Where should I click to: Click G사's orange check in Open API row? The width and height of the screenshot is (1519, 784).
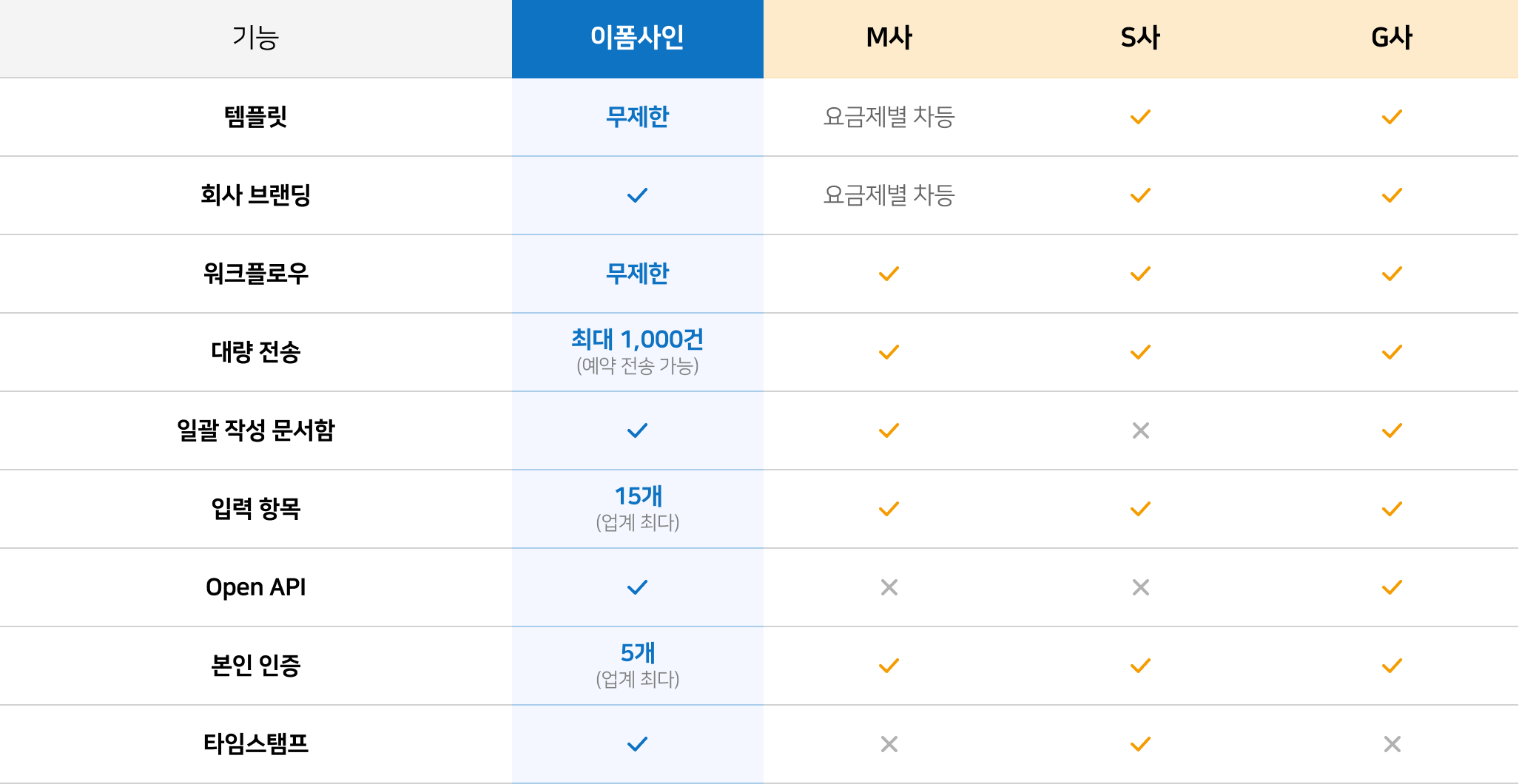pos(1392,587)
